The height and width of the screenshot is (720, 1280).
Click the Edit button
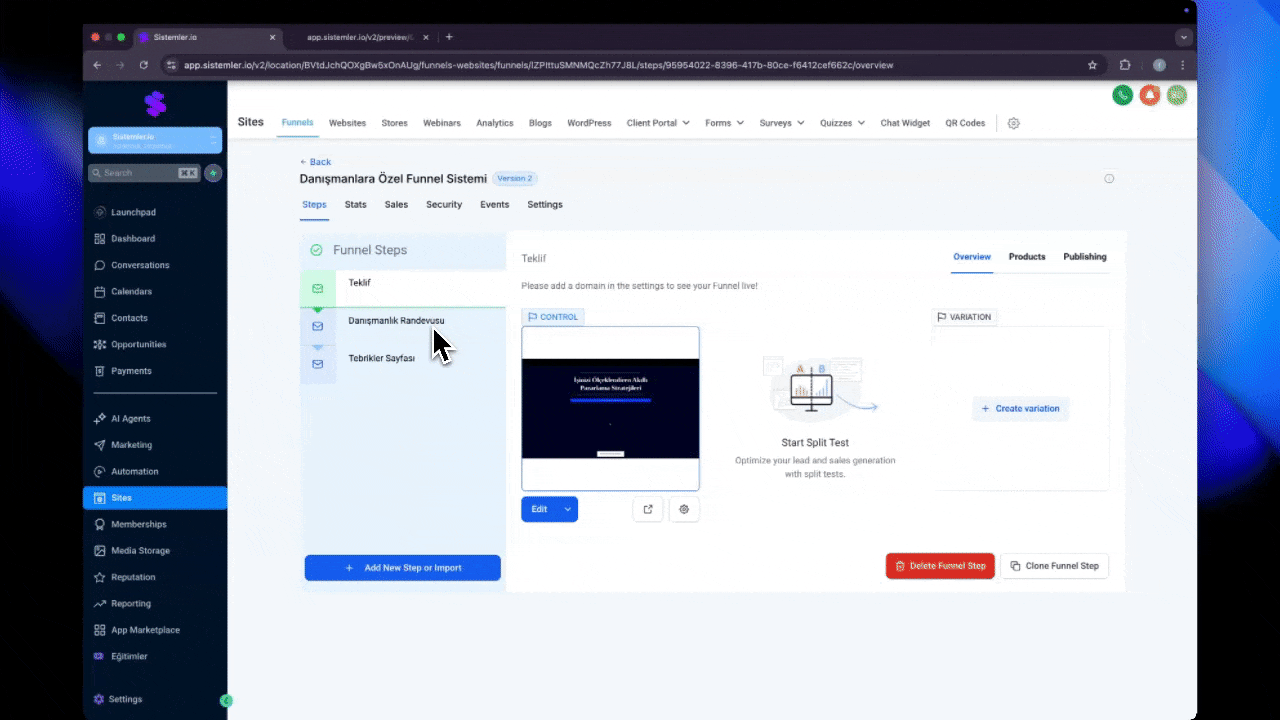[x=539, y=509]
